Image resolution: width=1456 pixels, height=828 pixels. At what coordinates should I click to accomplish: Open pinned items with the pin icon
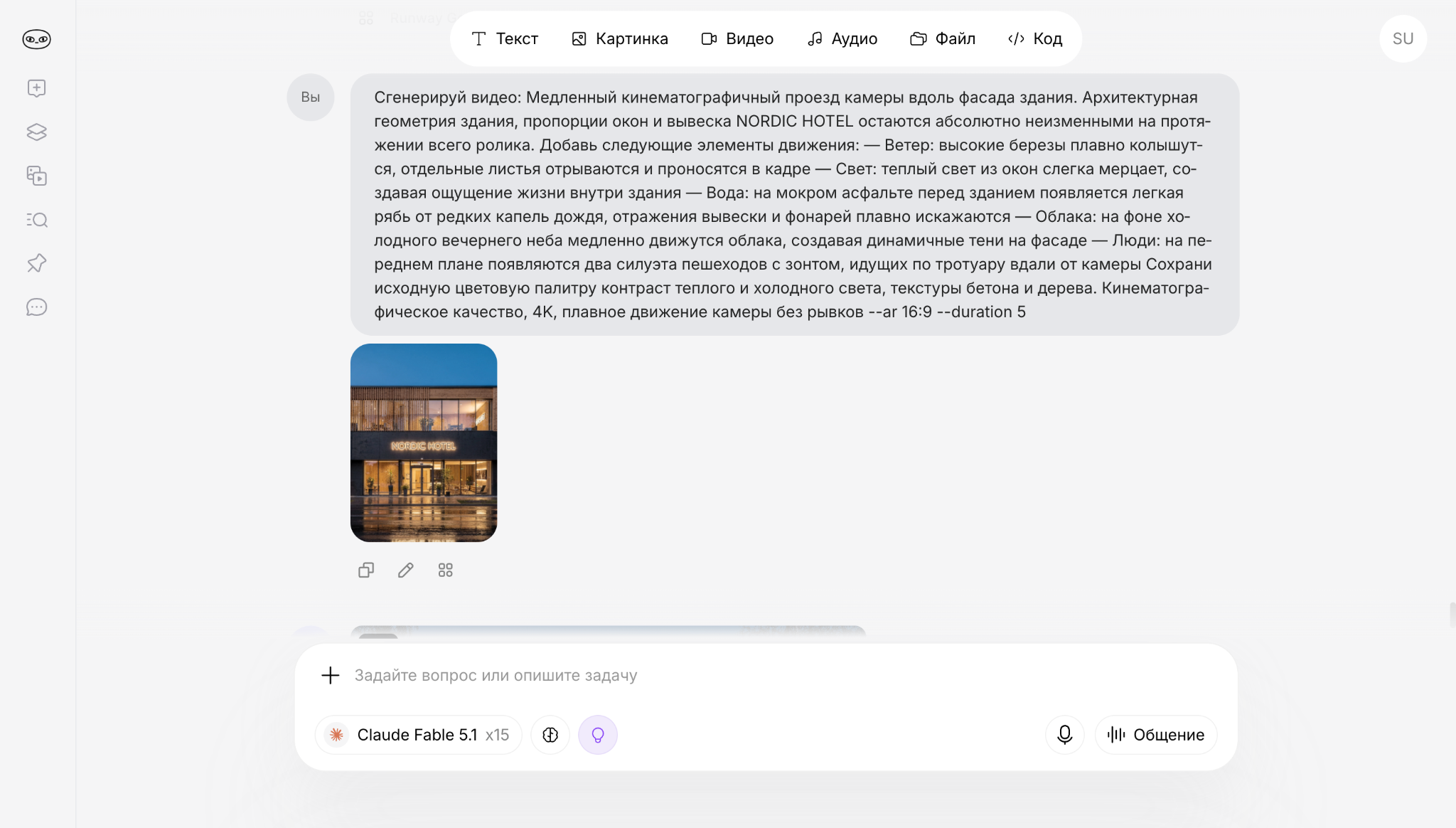click(36, 263)
